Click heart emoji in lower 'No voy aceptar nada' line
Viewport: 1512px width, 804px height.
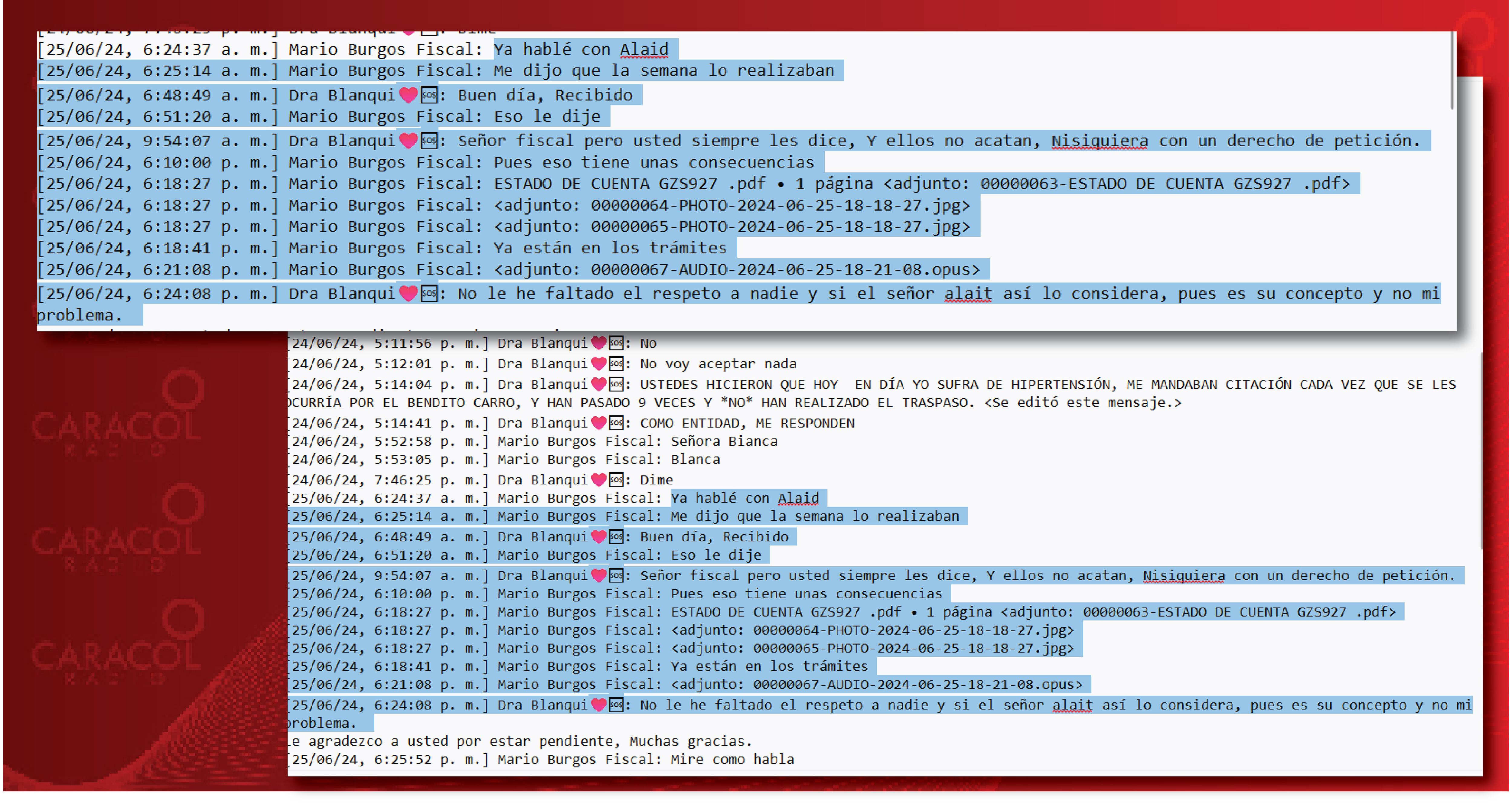point(598,364)
